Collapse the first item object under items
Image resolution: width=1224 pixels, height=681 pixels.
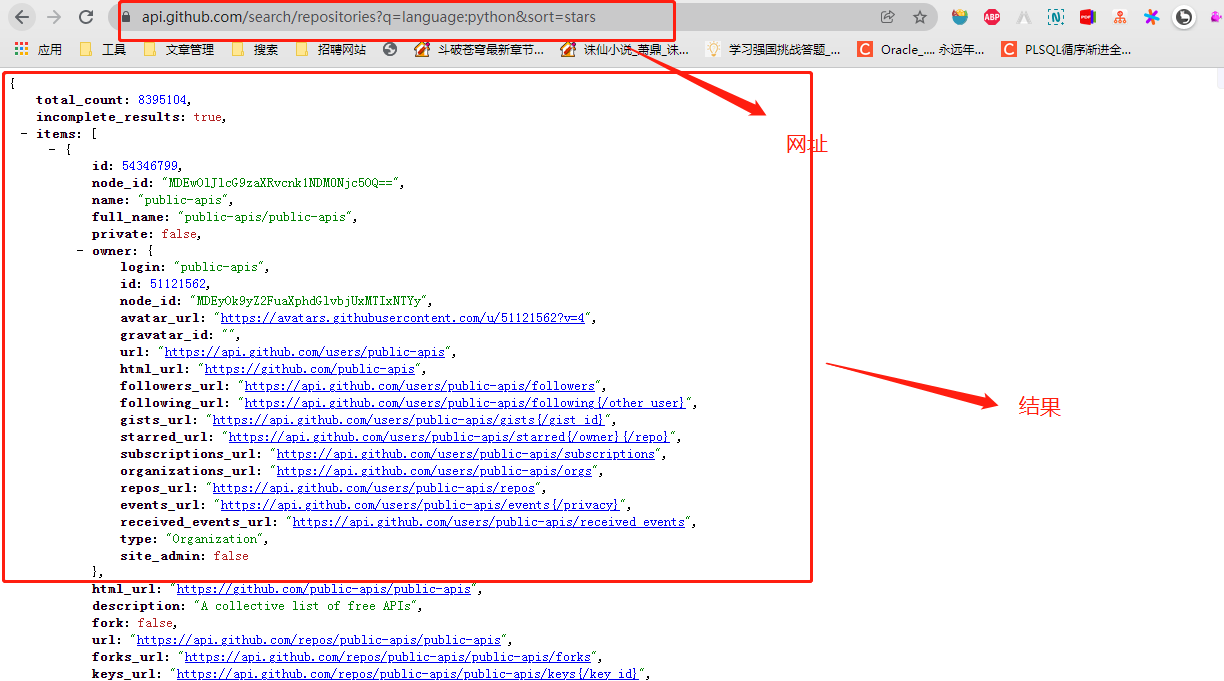pos(52,150)
